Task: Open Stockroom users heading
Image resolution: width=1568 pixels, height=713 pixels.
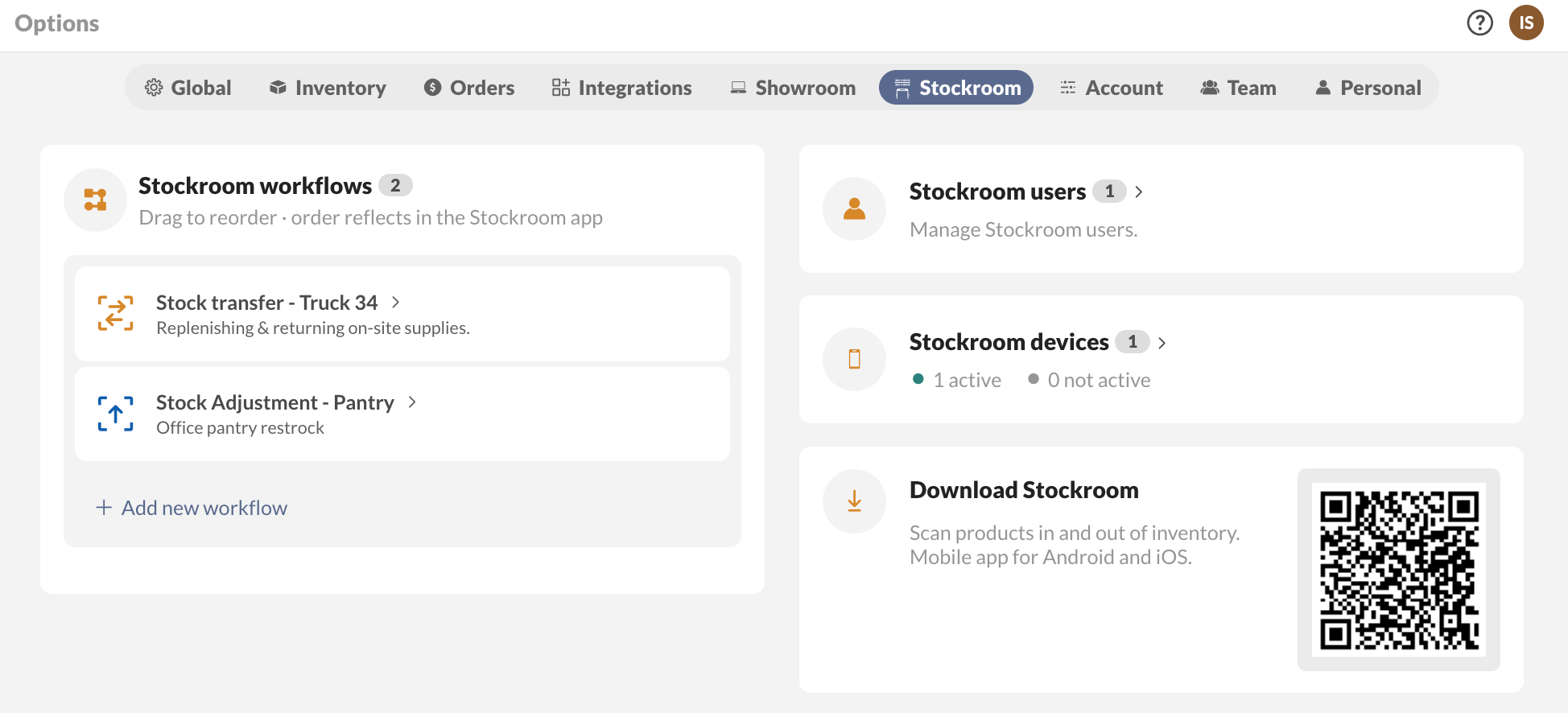Action: [997, 192]
